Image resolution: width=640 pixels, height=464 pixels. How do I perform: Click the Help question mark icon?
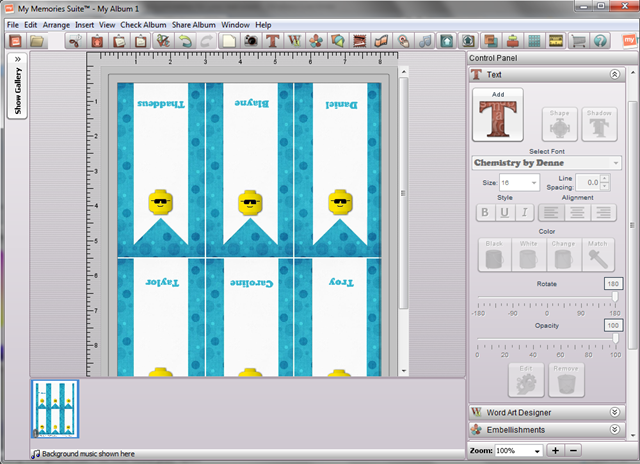tap(600, 41)
